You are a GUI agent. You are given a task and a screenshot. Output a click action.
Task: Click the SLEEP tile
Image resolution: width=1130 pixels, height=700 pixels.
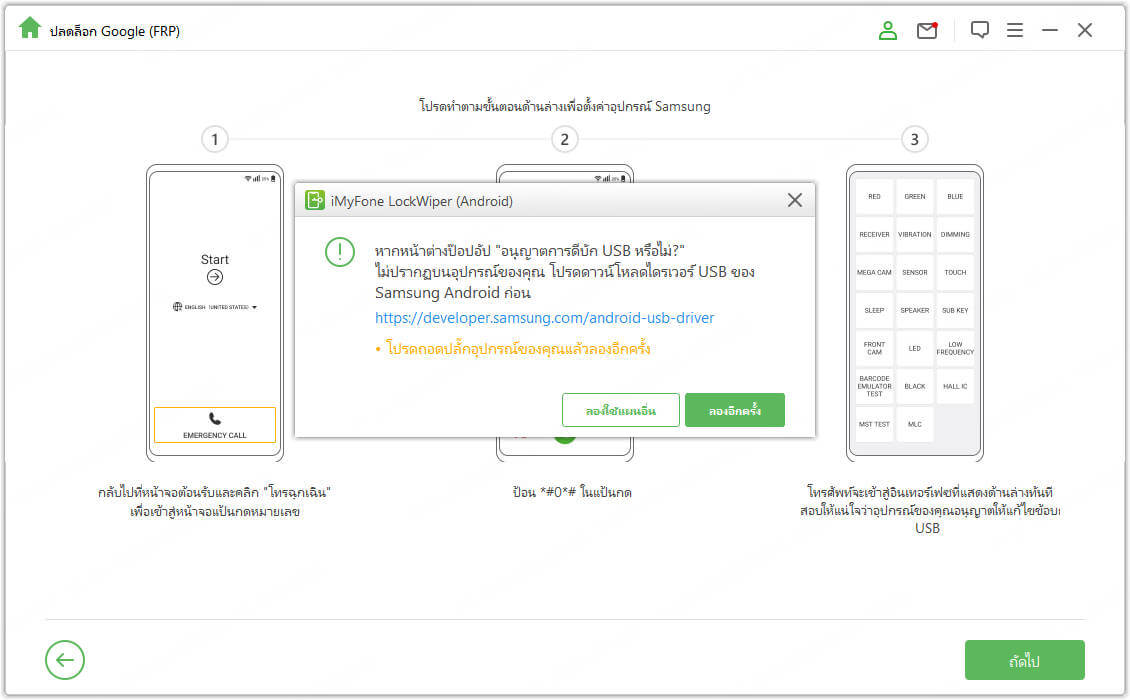[x=874, y=311]
